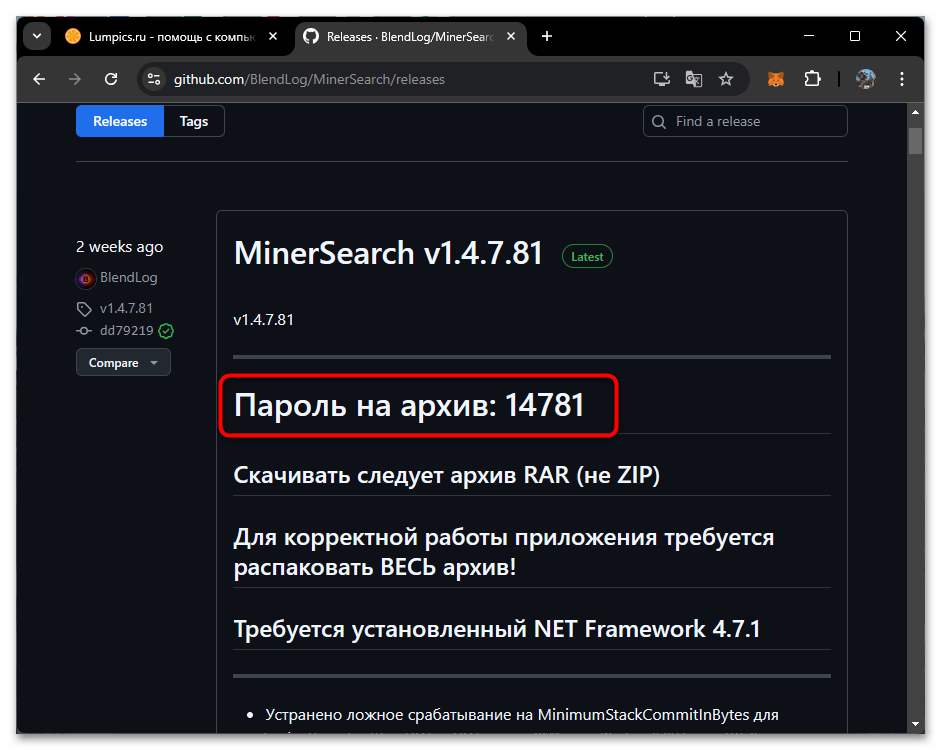Open the tab search dropdown arrow

pyautogui.click(x=37, y=37)
